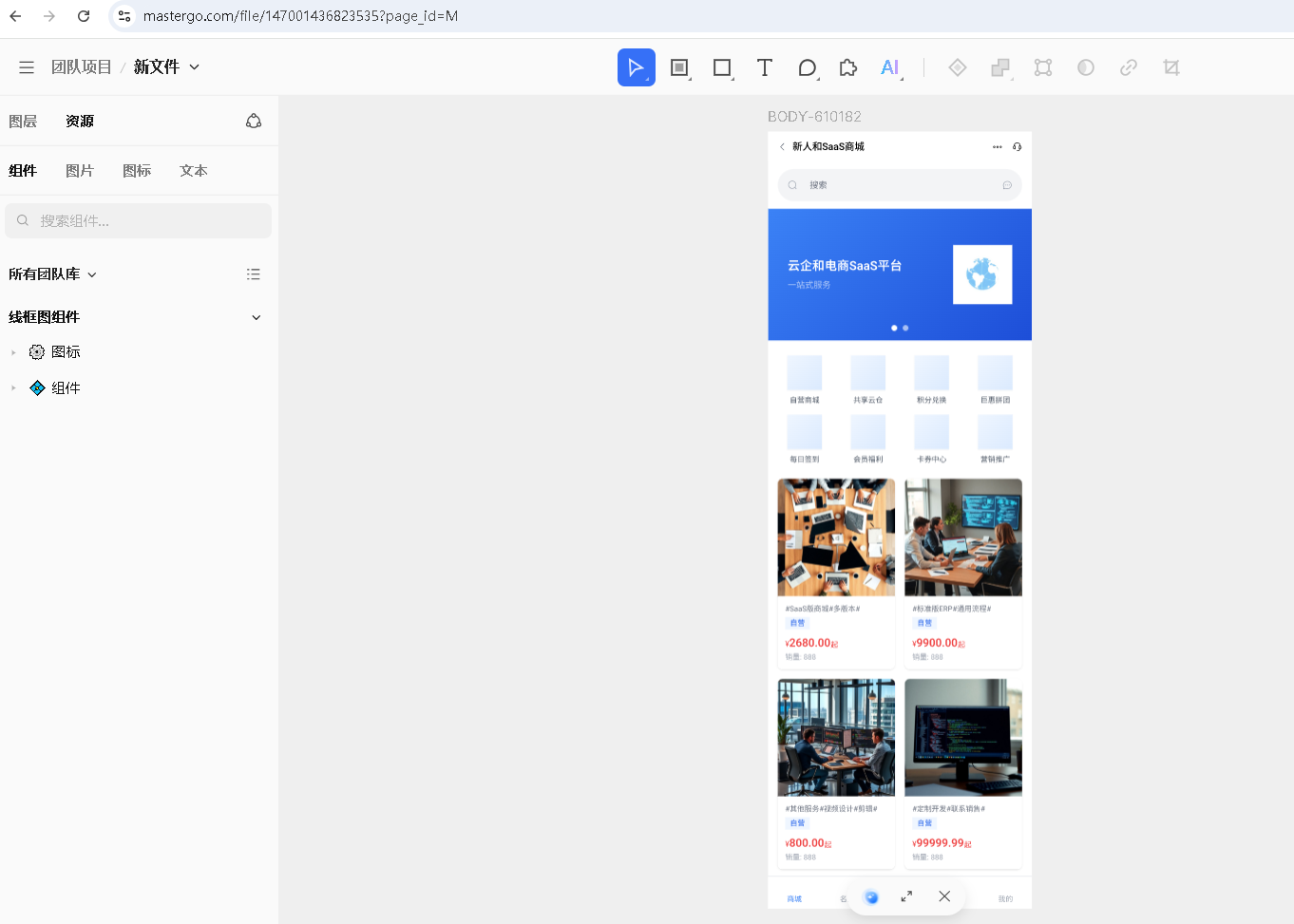Click the 我的 bottom nav tab
This screenshot has height=924, width=1294.
point(1005,898)
